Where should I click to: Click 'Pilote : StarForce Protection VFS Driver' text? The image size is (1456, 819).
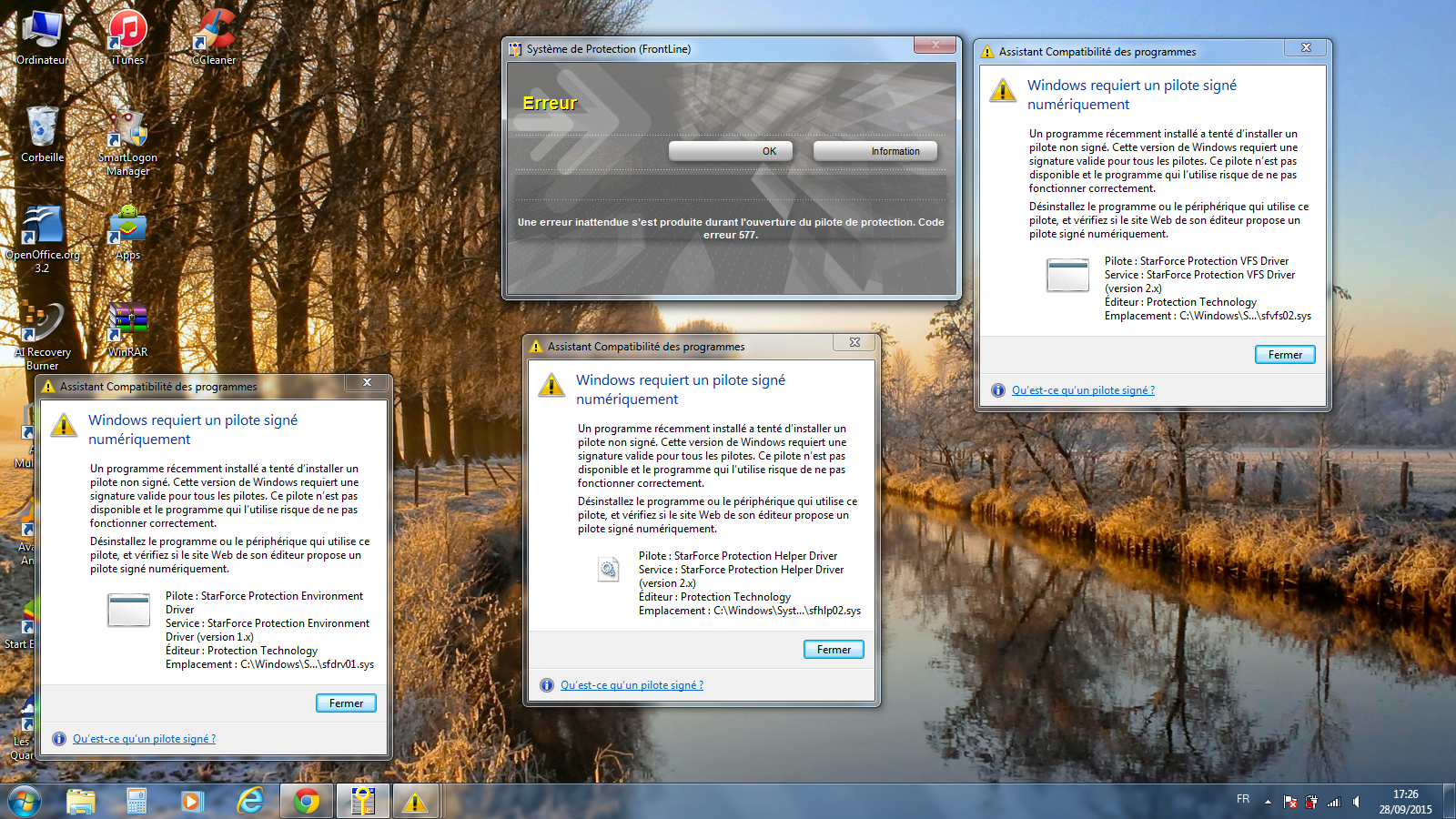[1197, 261]
